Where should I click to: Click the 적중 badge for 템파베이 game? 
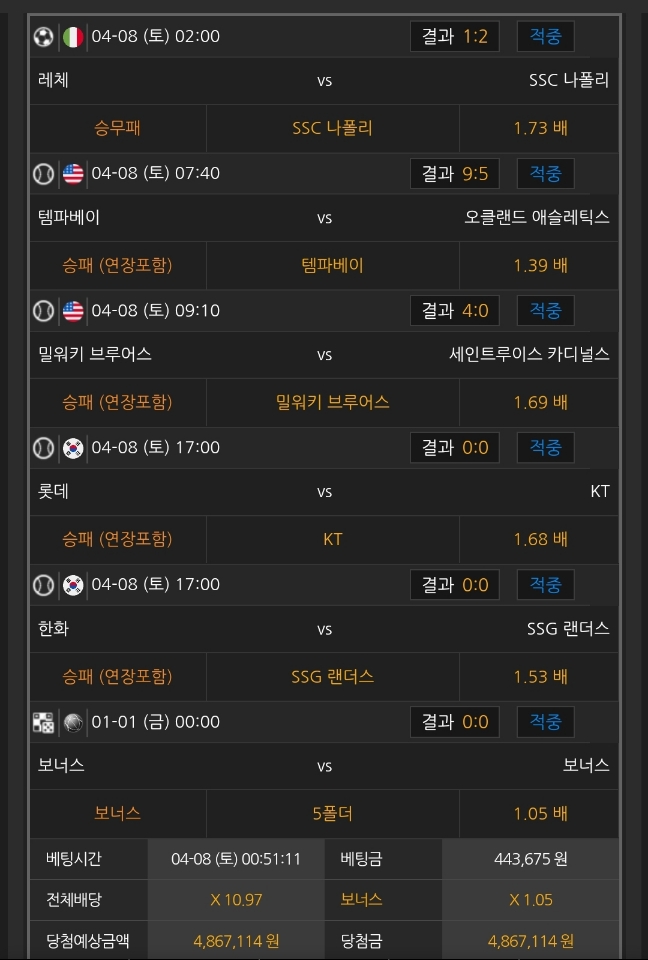pyautogui.click(x=545, y=174)
